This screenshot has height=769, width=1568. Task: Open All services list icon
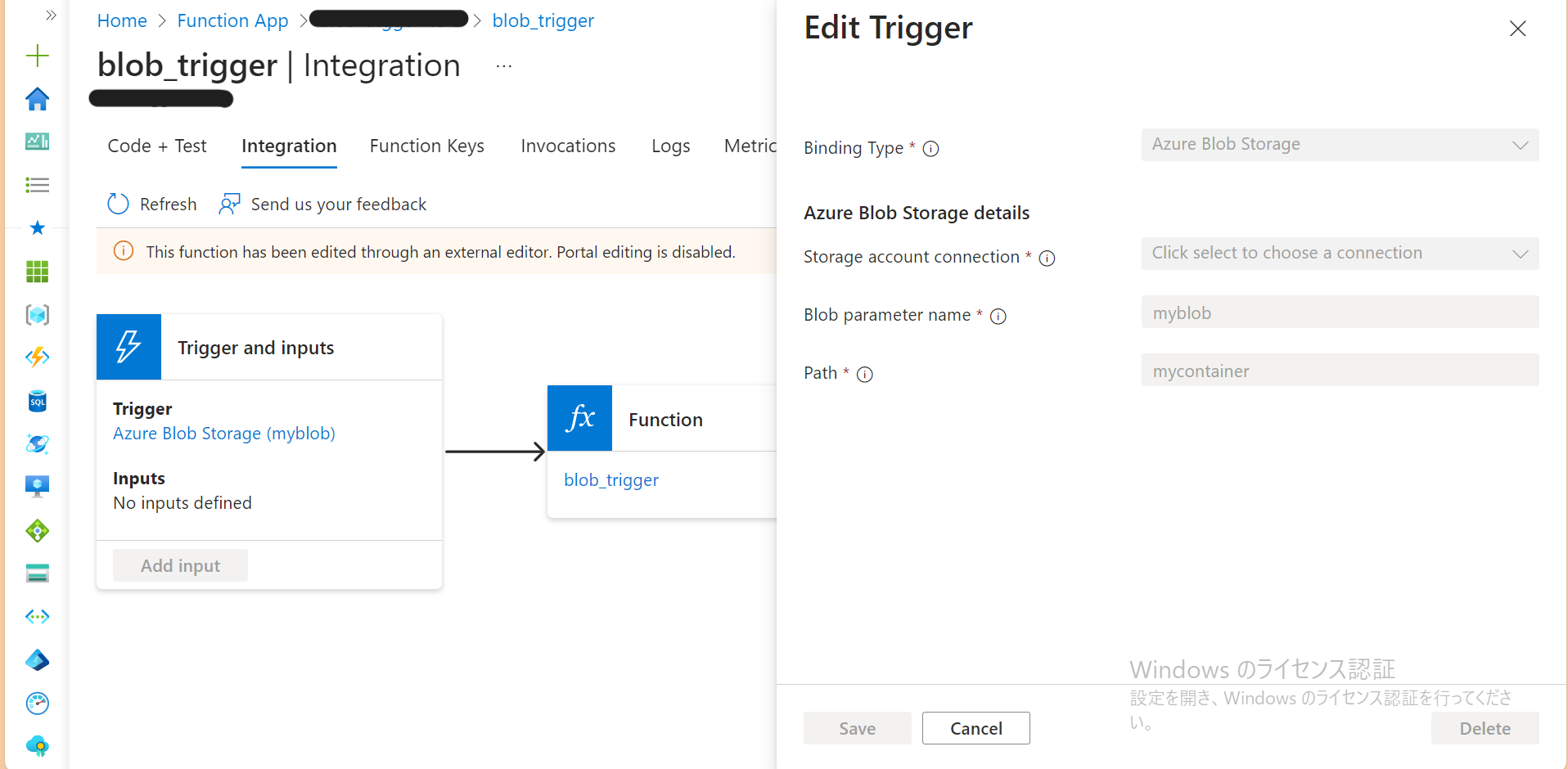click(x=38, y=185)
